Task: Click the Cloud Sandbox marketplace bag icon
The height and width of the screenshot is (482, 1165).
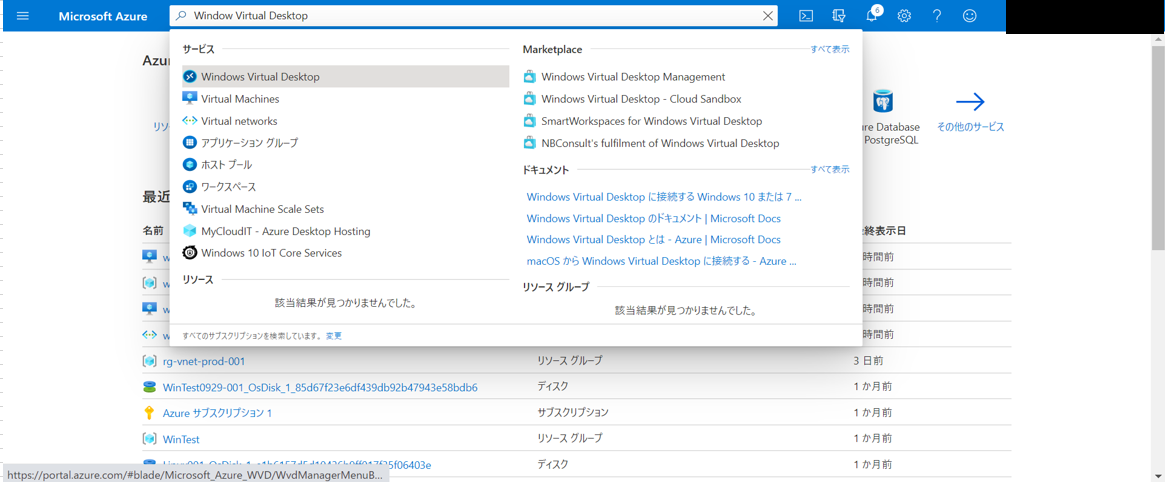Action: [530, 99]
